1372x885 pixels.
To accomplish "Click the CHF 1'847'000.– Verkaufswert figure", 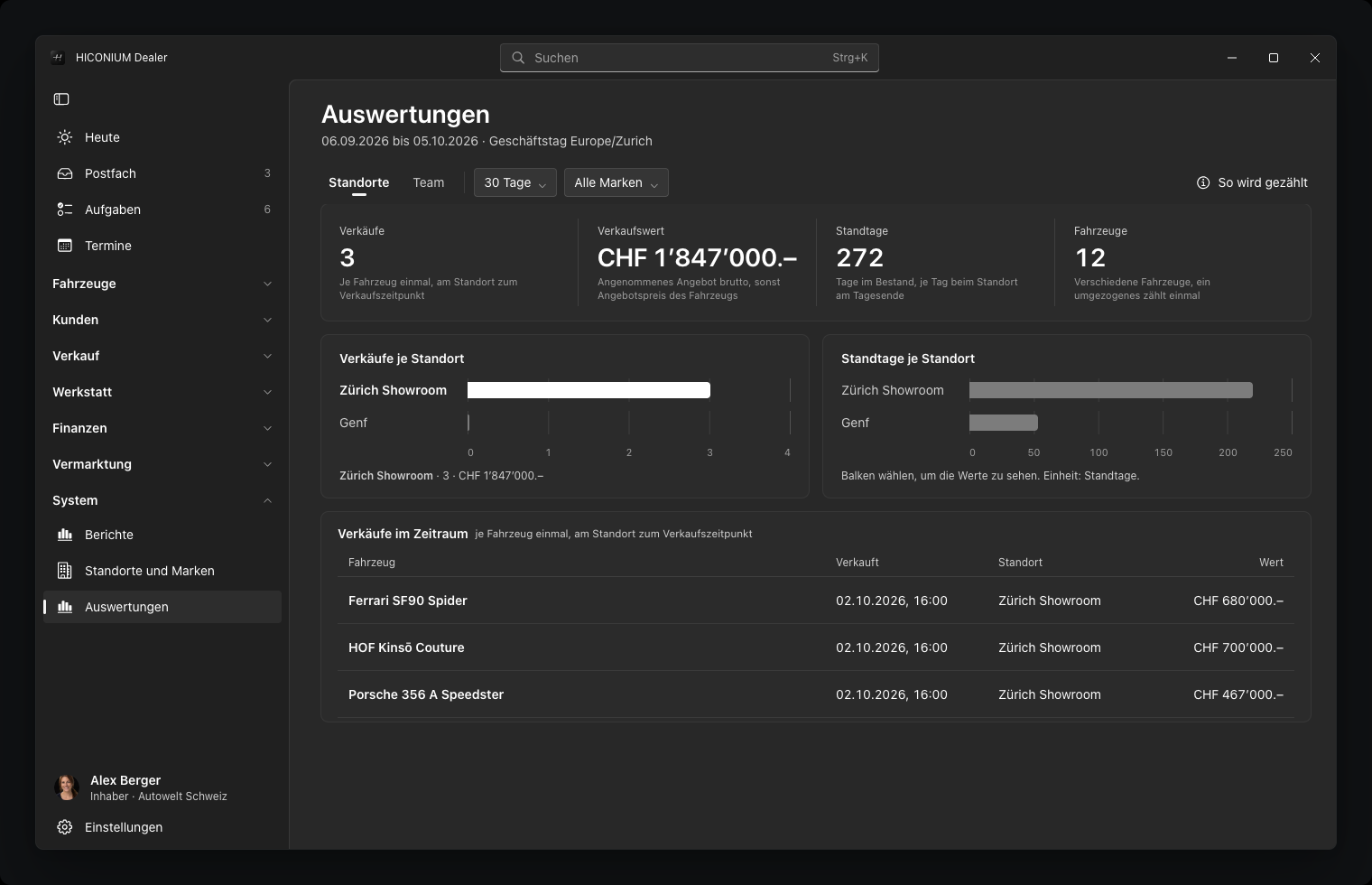I will click(x=698, y=258).
